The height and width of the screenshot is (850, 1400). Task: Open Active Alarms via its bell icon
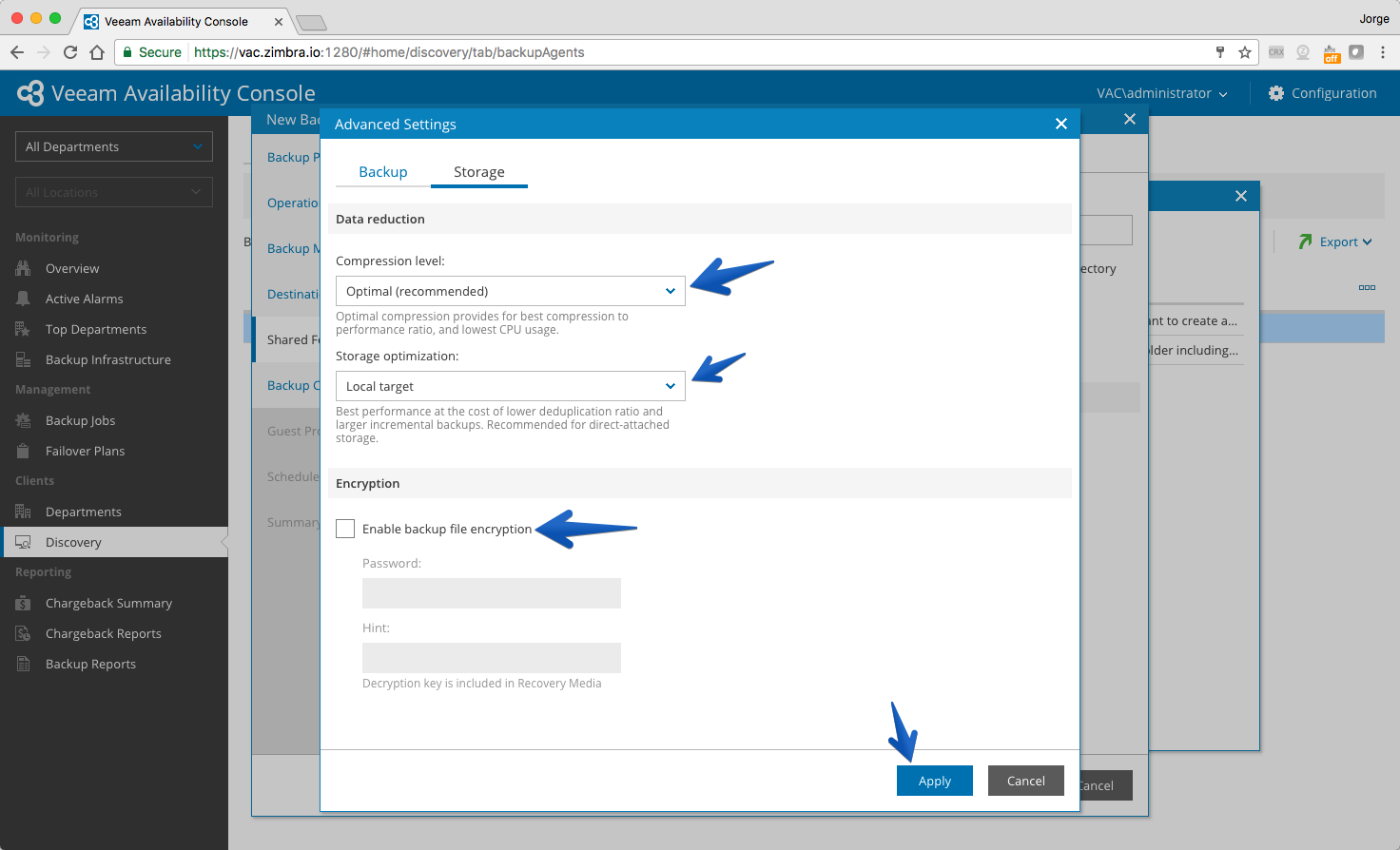point(23,299)
